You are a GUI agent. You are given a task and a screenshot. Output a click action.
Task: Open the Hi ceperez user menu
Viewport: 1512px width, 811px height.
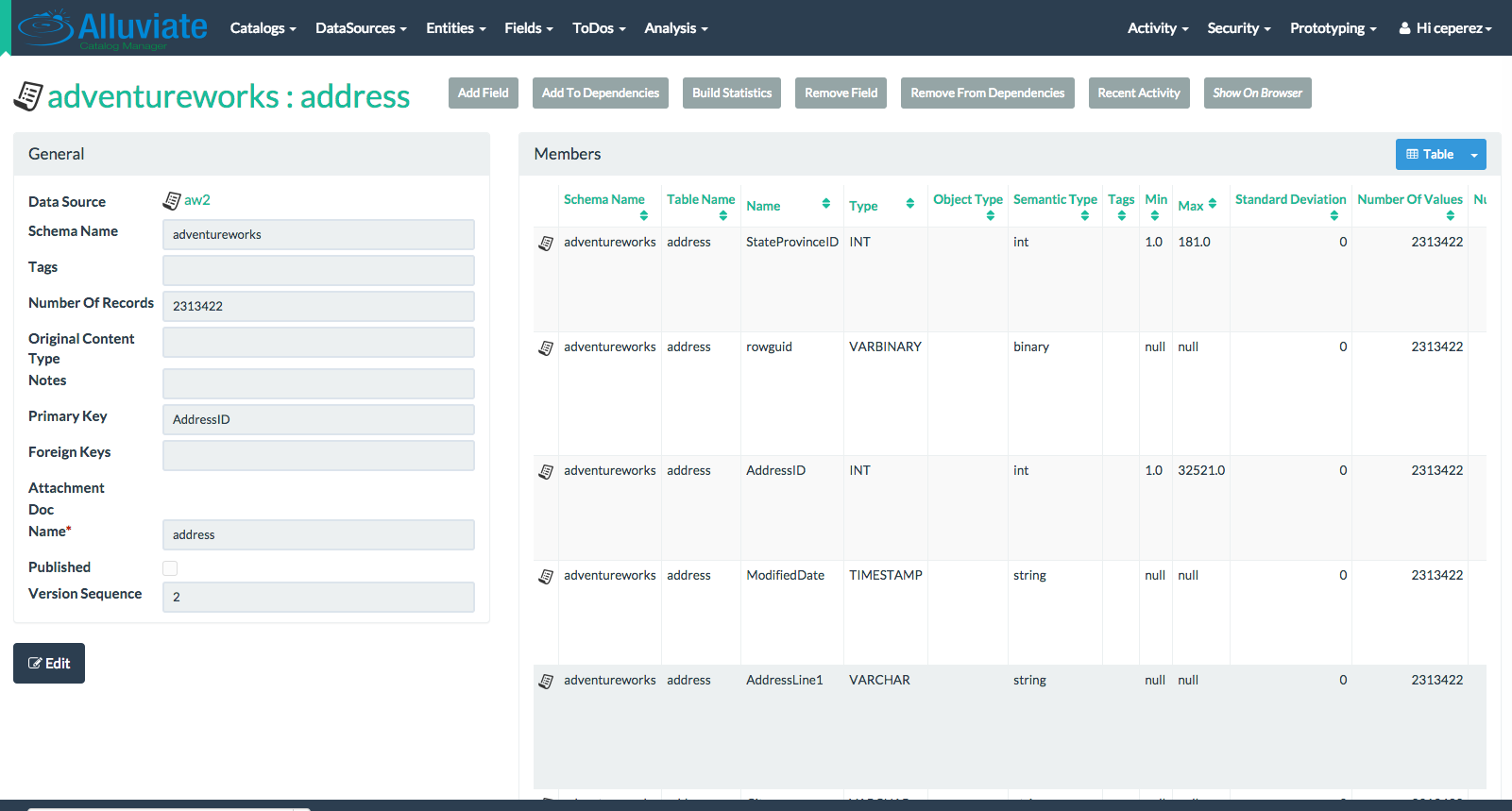(1445, 28)
